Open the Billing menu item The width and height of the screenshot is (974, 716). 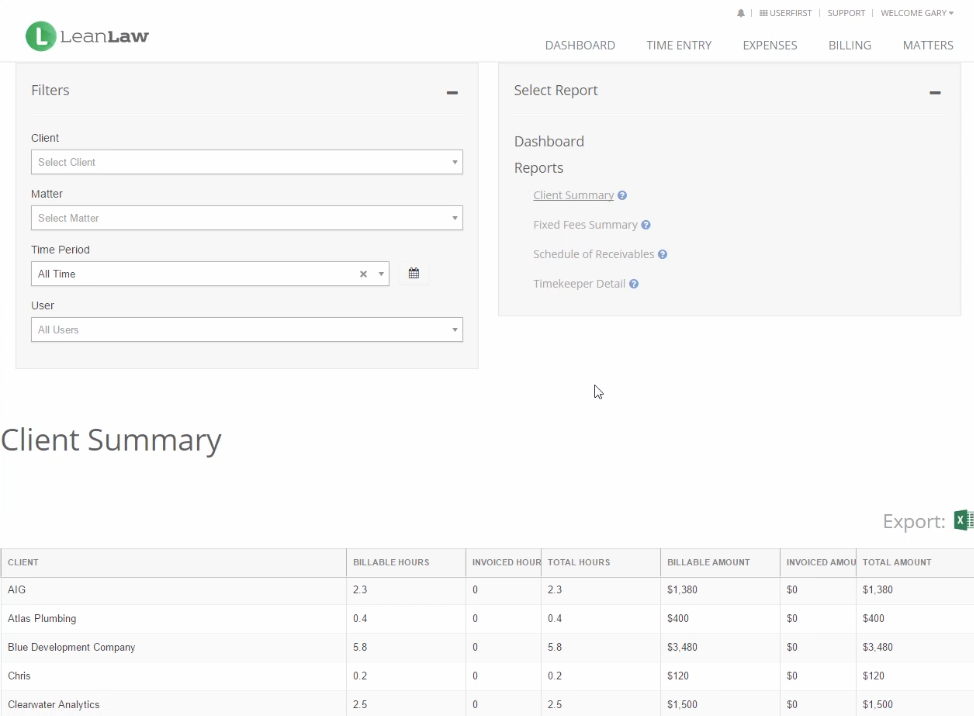(850, 45)
